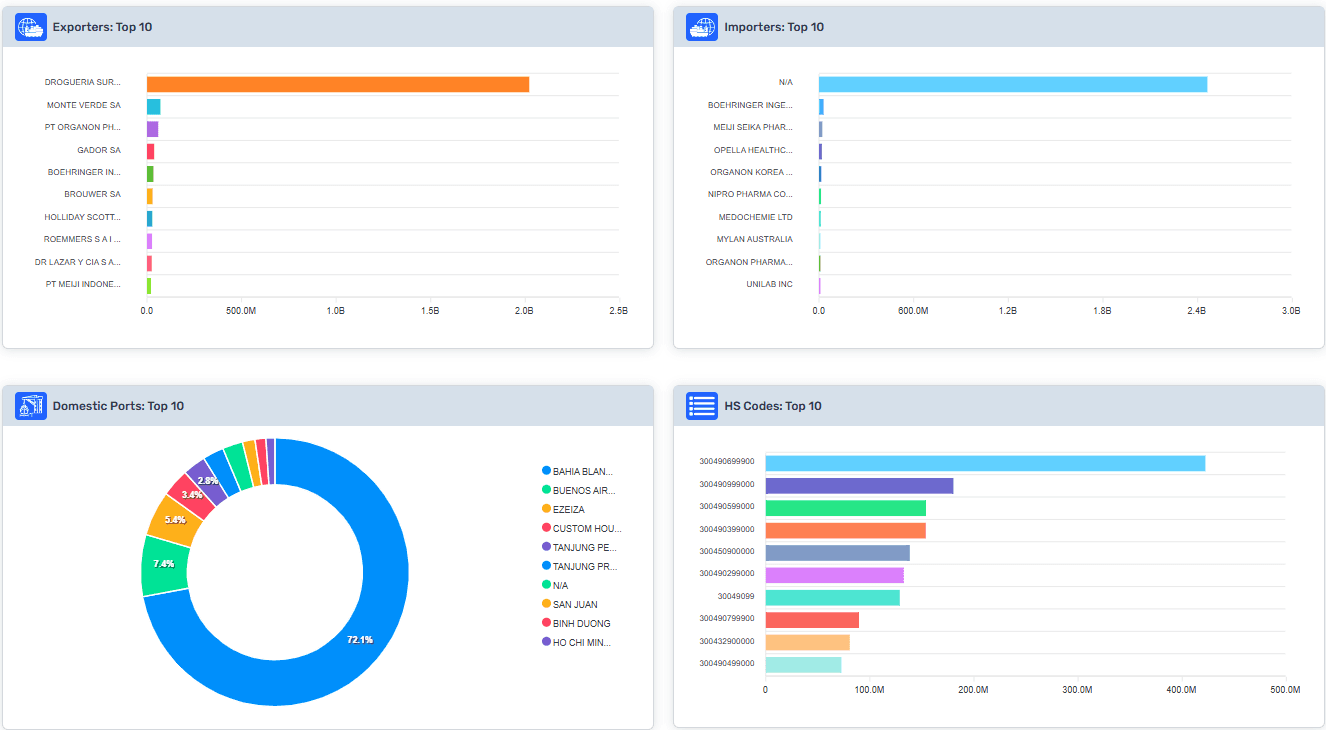Click the purple HO CHI MIN... legend dot
Image resolution: width=1326 pixels, height=730 pixels.
point(546,642)
